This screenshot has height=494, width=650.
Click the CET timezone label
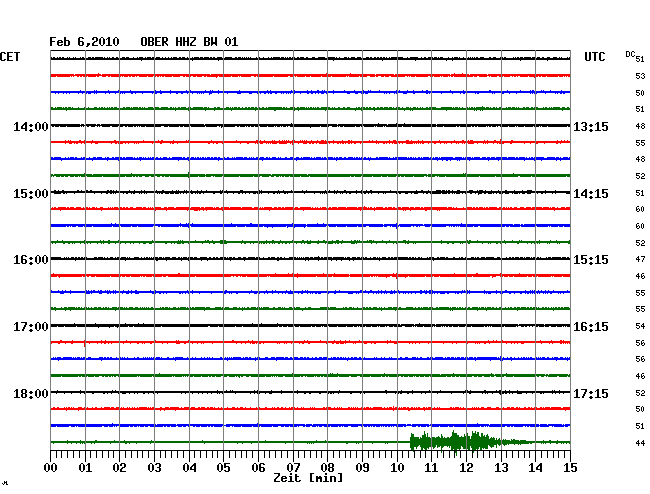(x=10, y=57)
